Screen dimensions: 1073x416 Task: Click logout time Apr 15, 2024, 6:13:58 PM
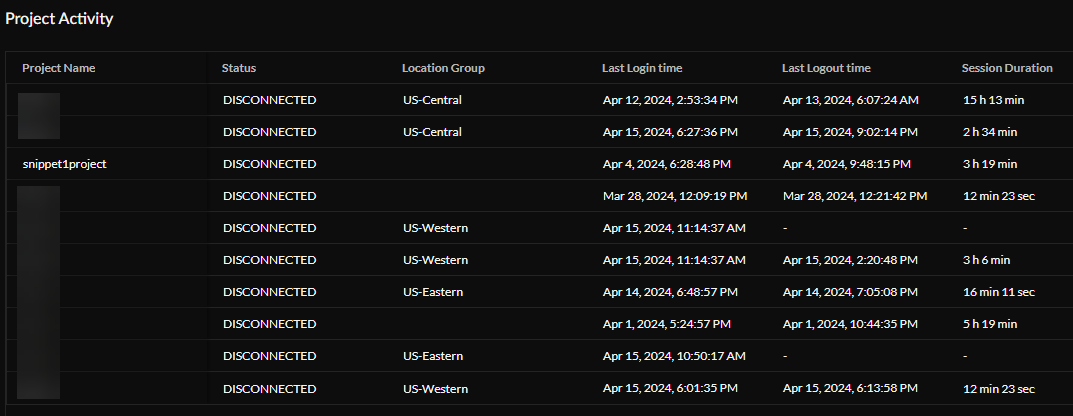coord(850,388)
